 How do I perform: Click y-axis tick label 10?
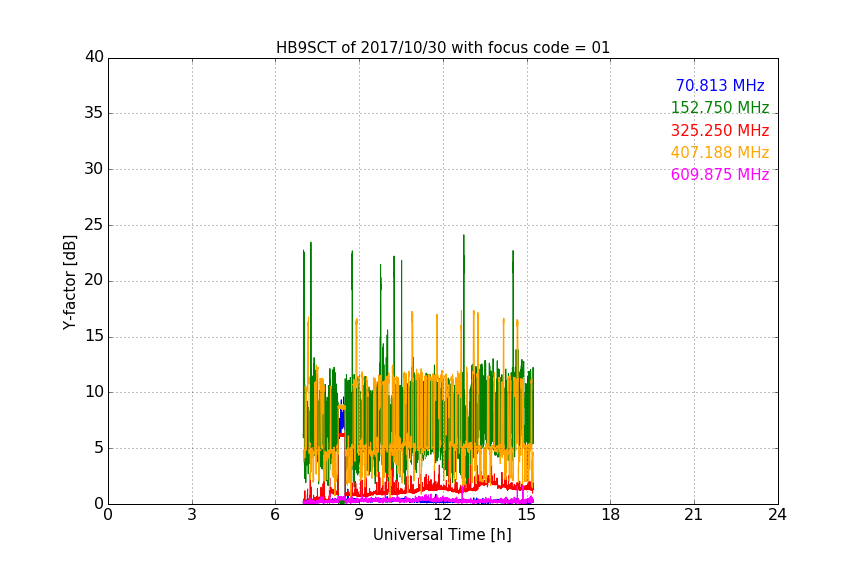pyautogui.click(x=95, y=392)
